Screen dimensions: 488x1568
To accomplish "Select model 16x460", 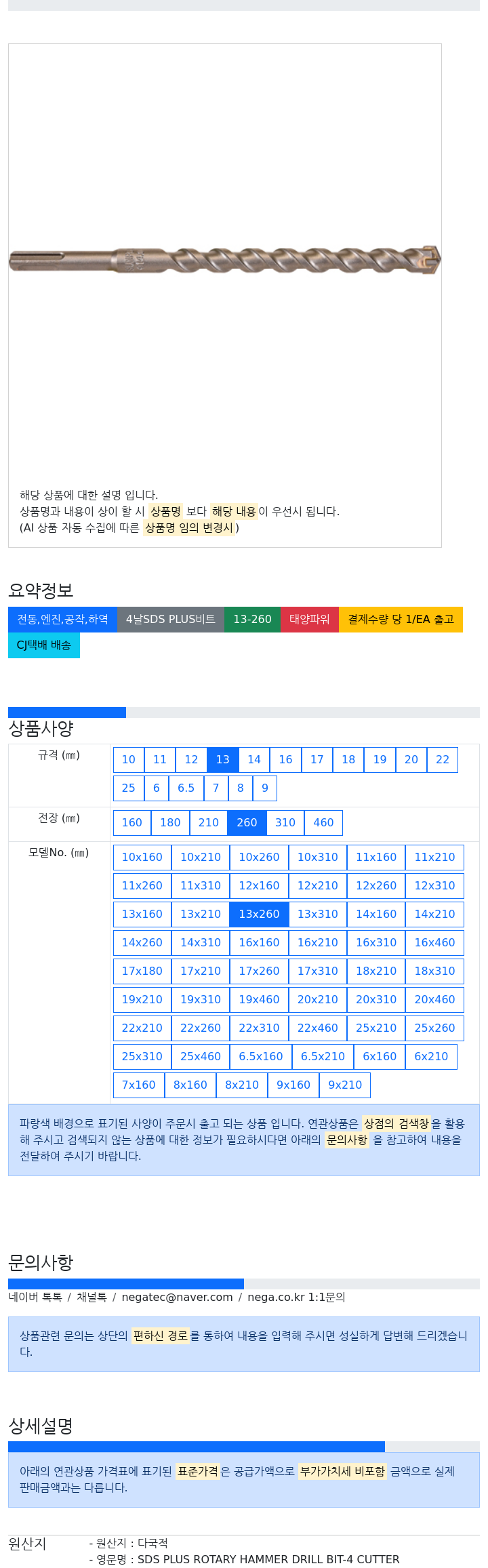I will 435,943.
